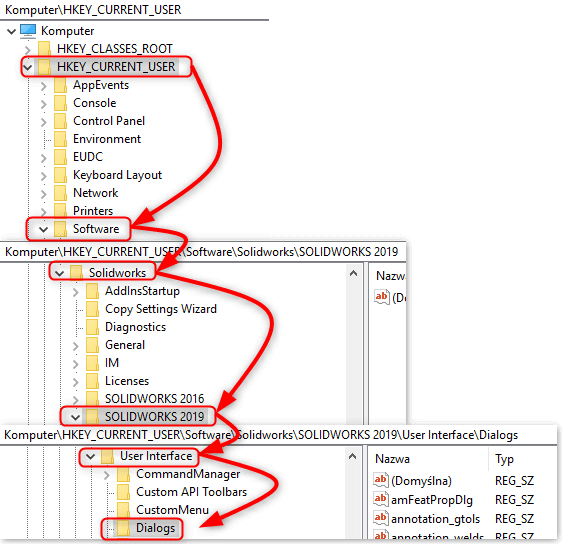Click the Control Panel folder icon

pyautogui.click(x=60, y=121)
